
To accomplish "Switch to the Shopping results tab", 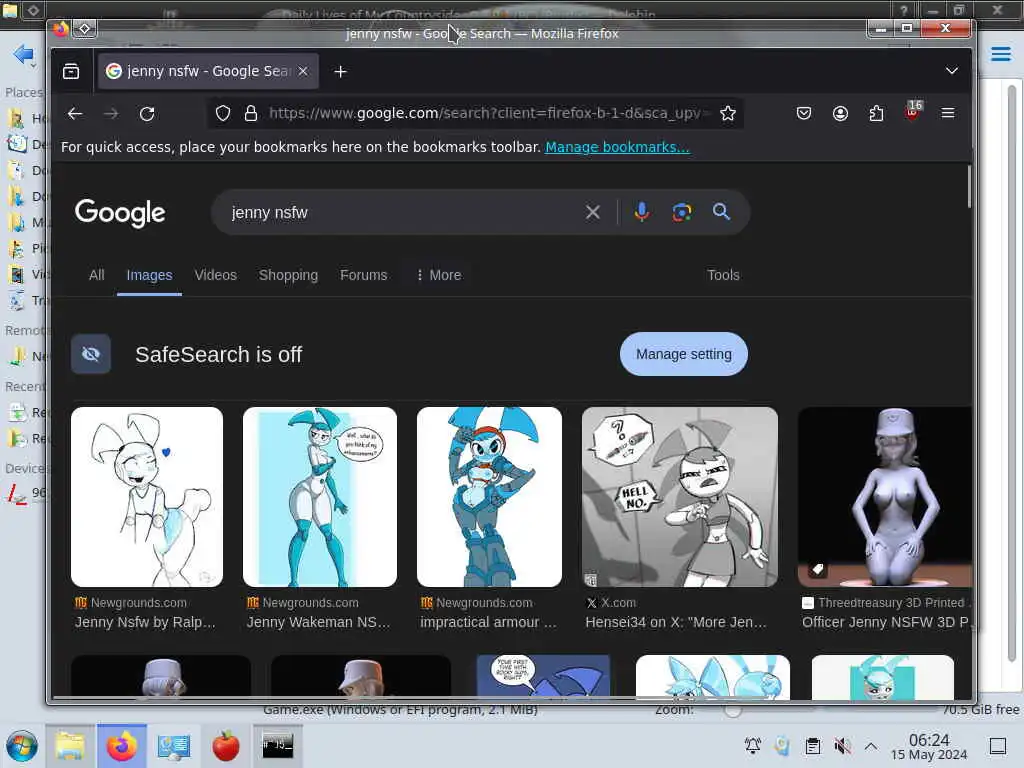I will point(288,275).
